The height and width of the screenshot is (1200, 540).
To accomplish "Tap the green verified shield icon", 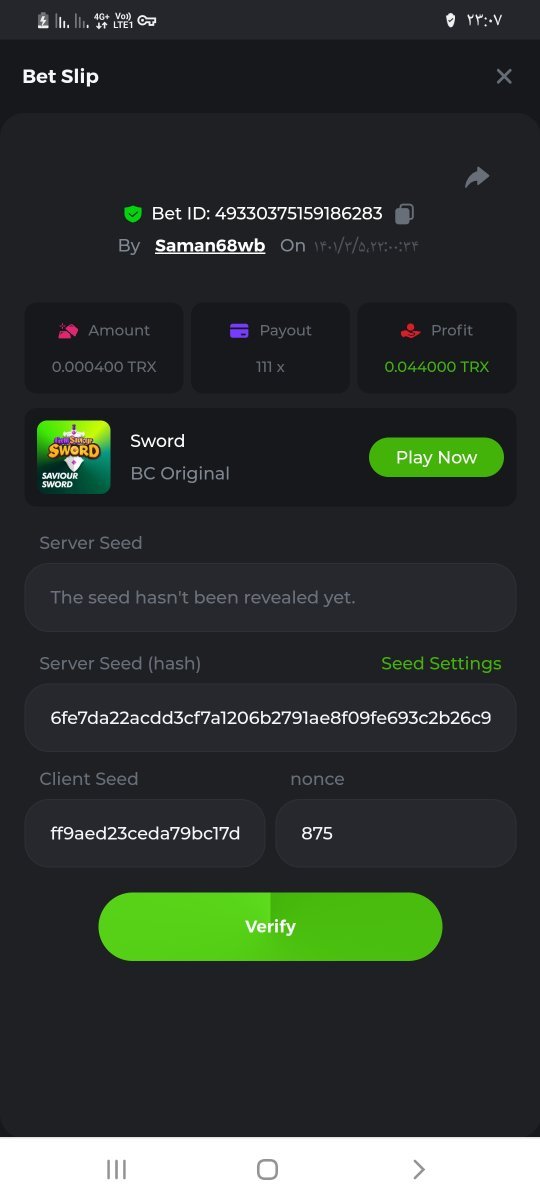I will pos(133,213).
